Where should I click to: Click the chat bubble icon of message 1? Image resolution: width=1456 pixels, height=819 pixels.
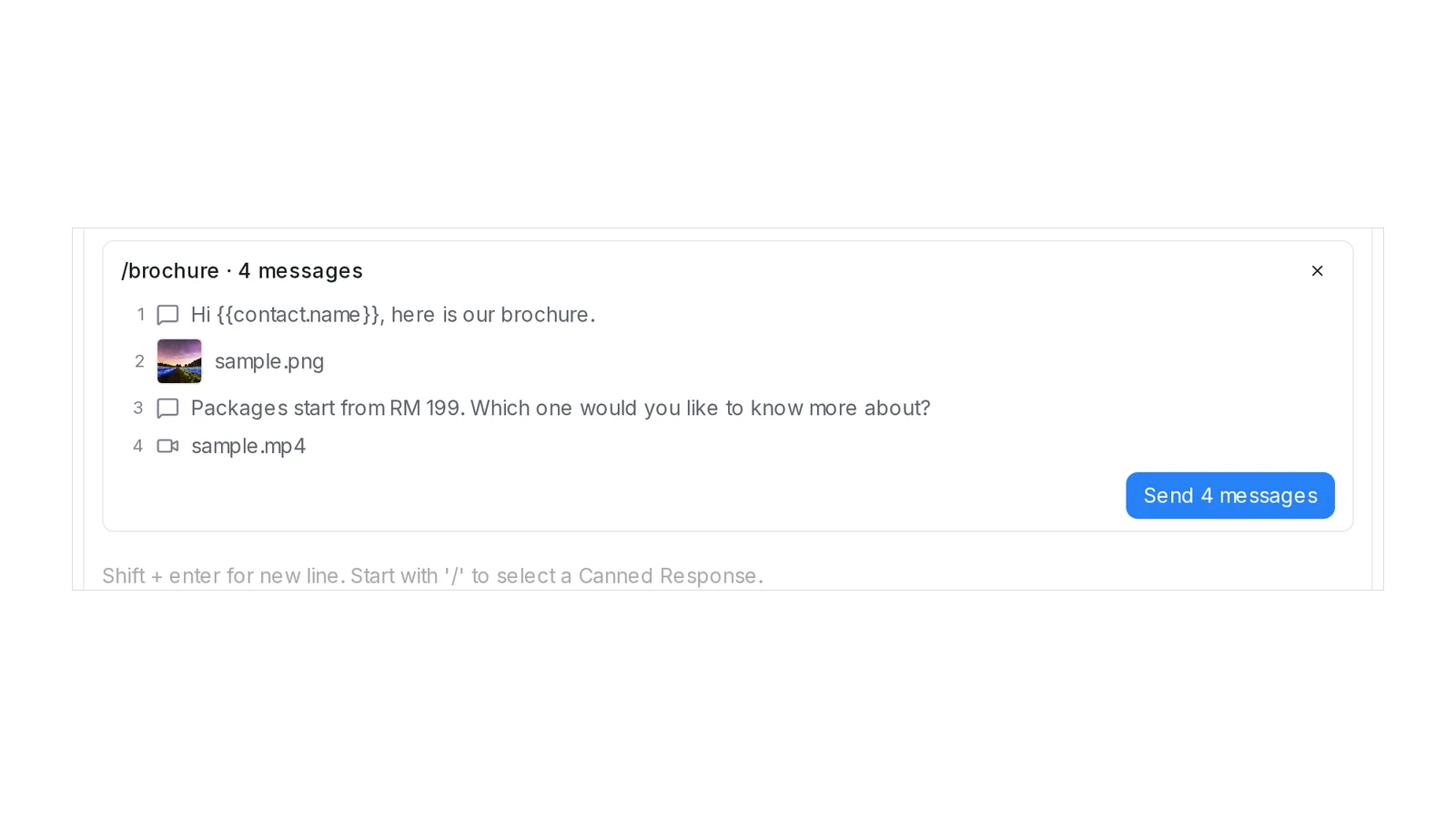(167, 315)
